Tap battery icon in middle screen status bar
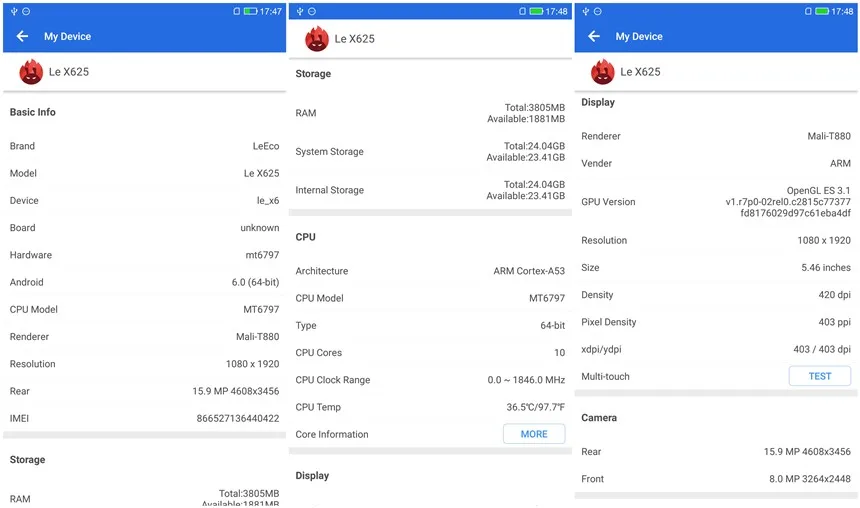The image size is (860, 508). pyautogui.click(x=536, y=11)
